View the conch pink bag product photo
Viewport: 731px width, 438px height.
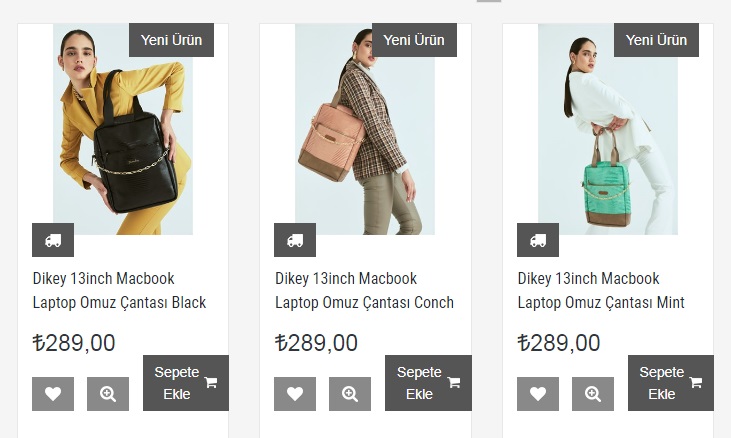click(x=365, y=129)
